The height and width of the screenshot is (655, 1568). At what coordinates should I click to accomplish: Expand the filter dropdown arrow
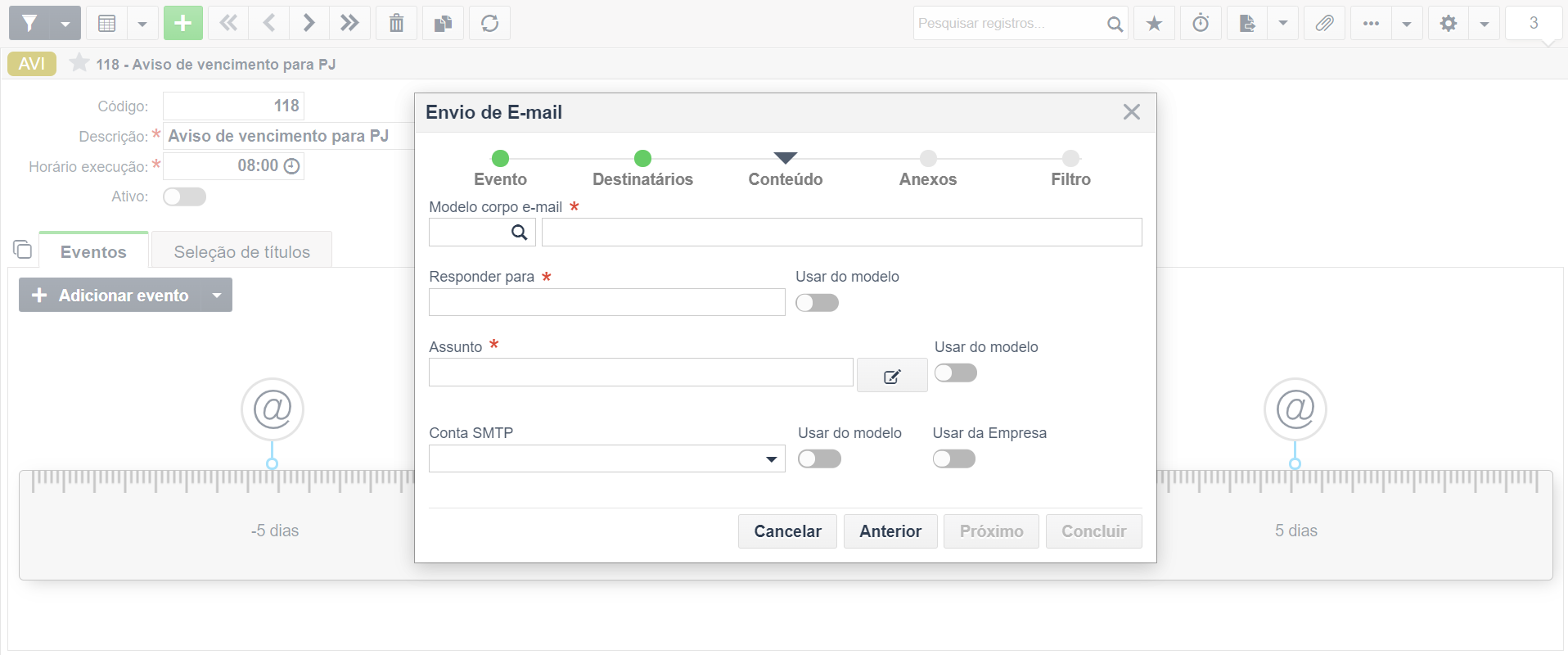tap(65, 23)
